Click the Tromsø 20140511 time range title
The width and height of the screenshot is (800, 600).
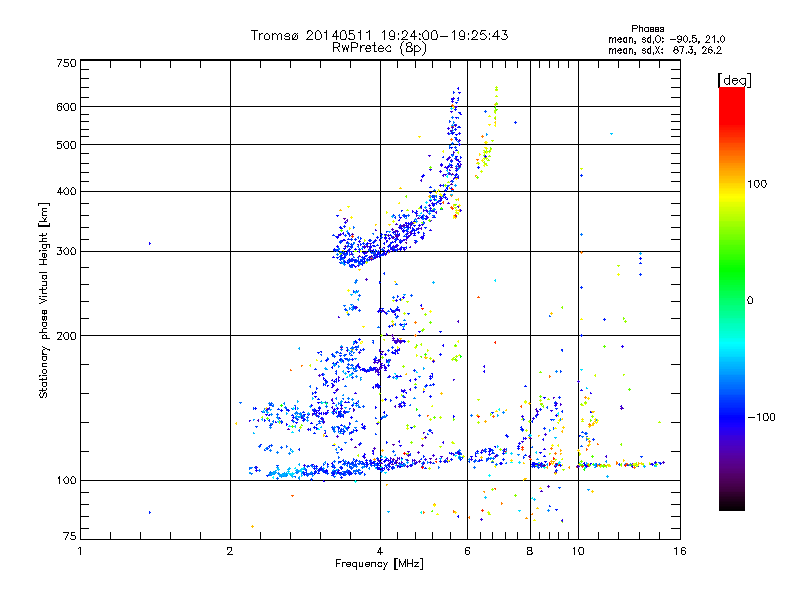click(x=379, y=35)
